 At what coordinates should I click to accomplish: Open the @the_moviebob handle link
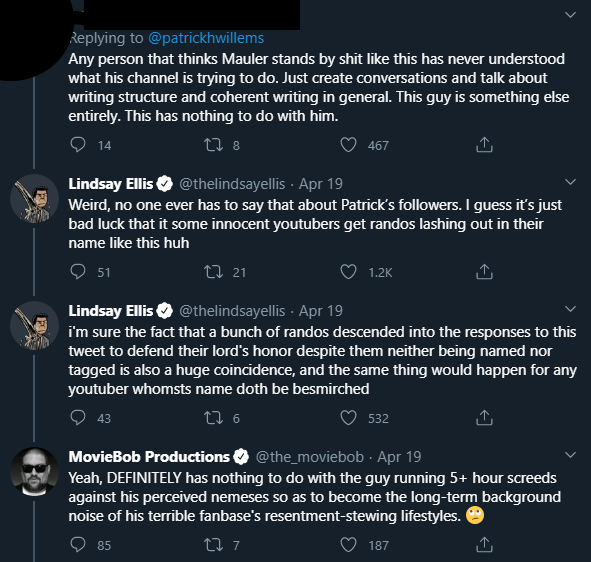tap(309, 457)
